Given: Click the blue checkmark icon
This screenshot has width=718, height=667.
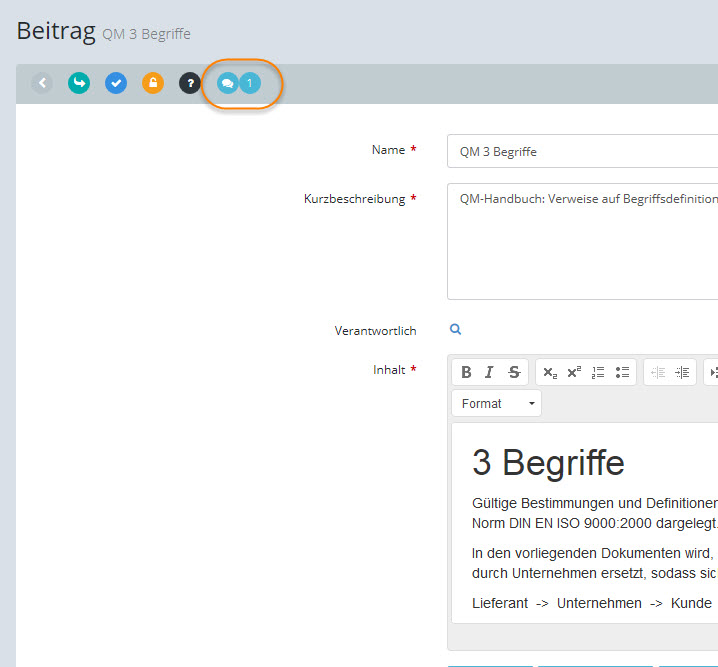Looking at the screenshot, I should (x=116, y=83).
